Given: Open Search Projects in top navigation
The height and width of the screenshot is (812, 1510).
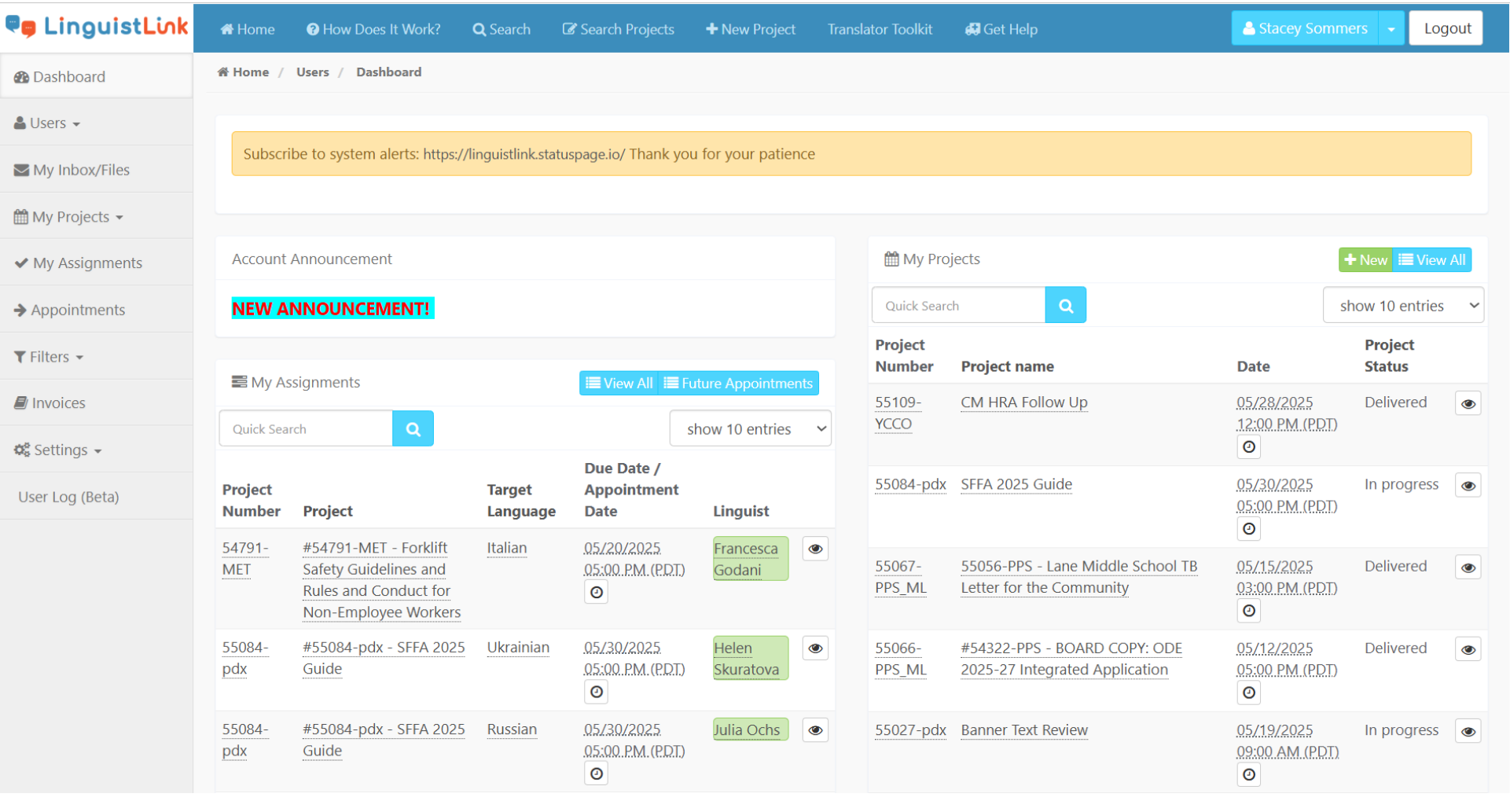Looking at the screenshot, I should click(x=619, y=29).
